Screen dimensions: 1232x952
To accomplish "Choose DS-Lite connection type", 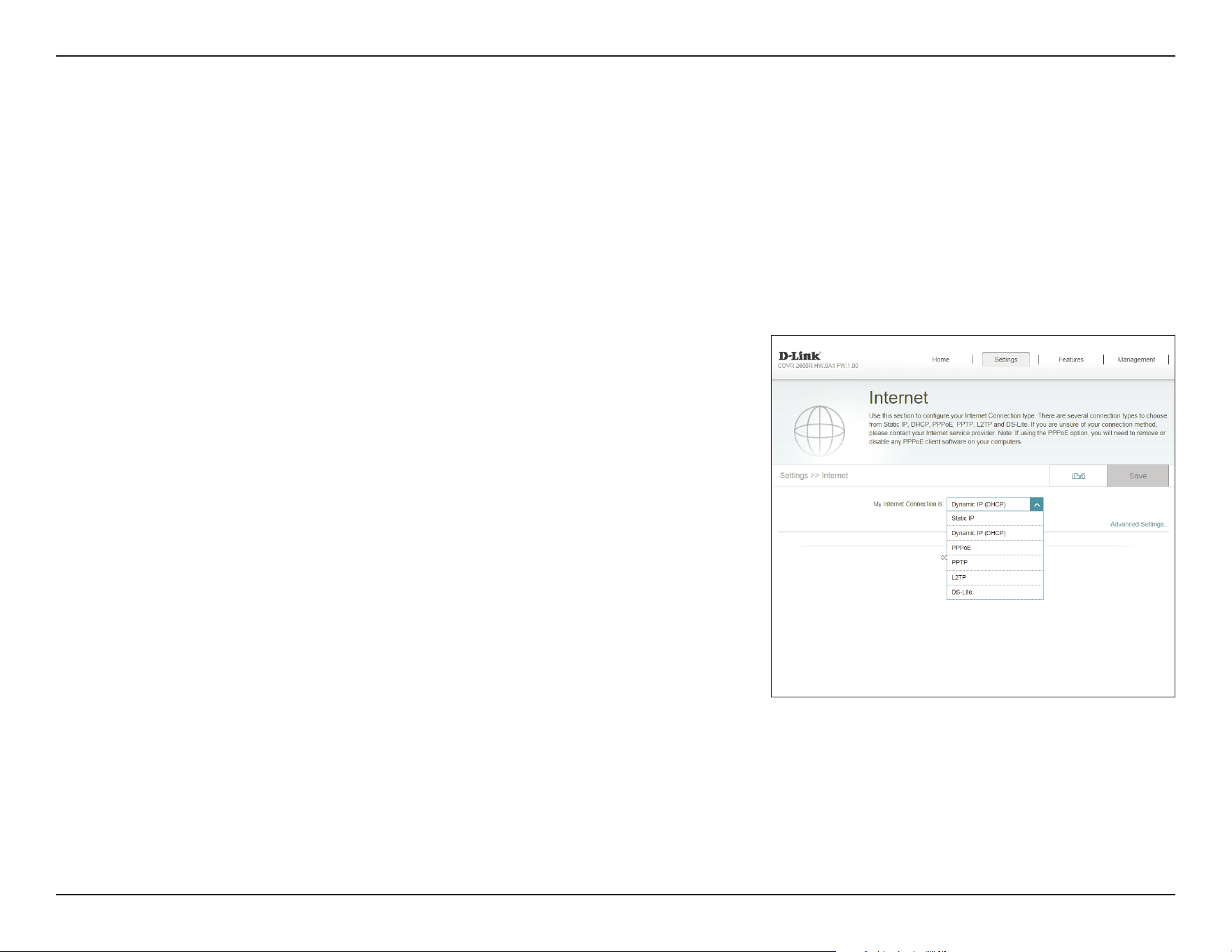I will [995, 592].
